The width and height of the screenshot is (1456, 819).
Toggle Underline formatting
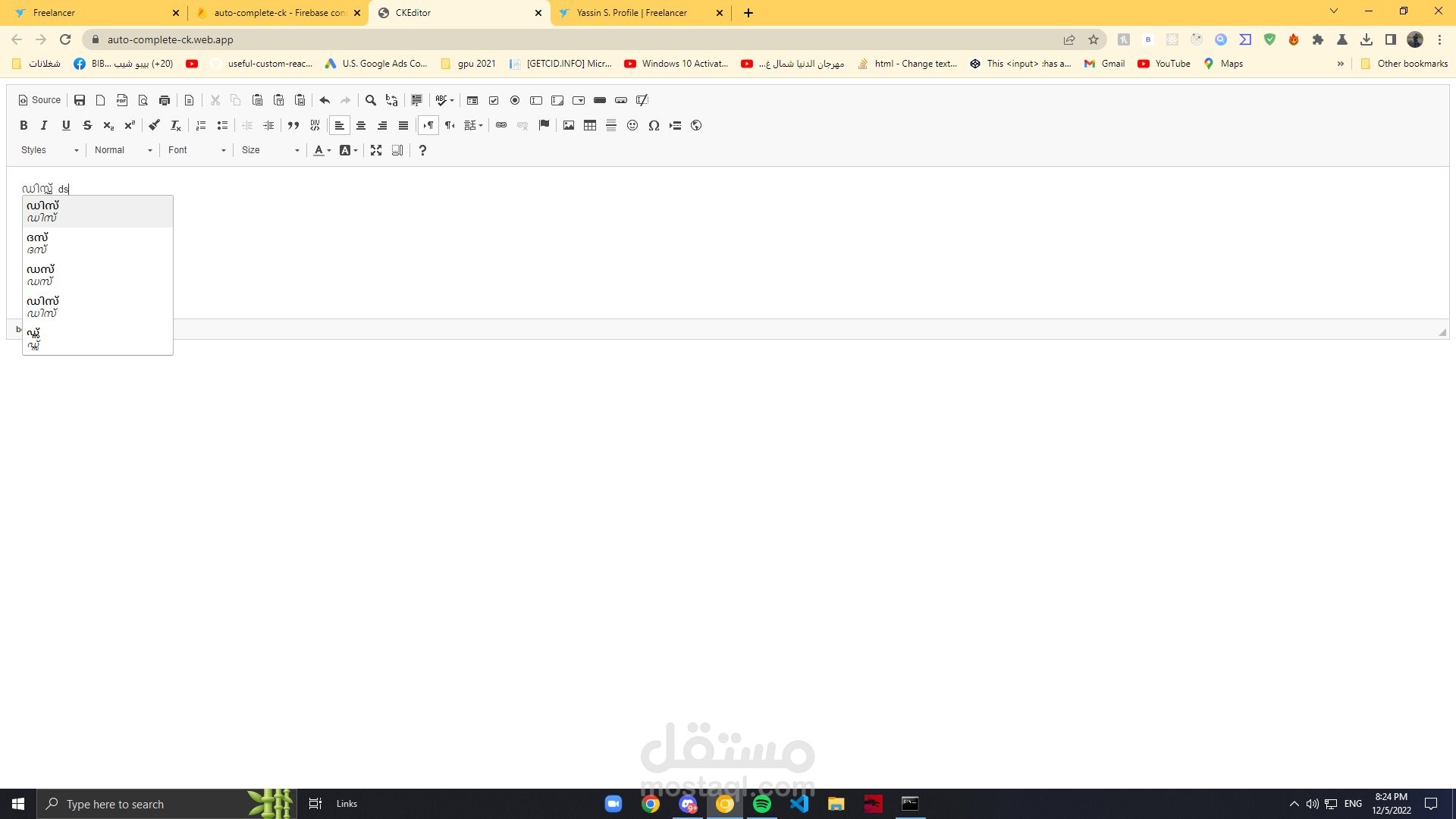coord(66,125)
